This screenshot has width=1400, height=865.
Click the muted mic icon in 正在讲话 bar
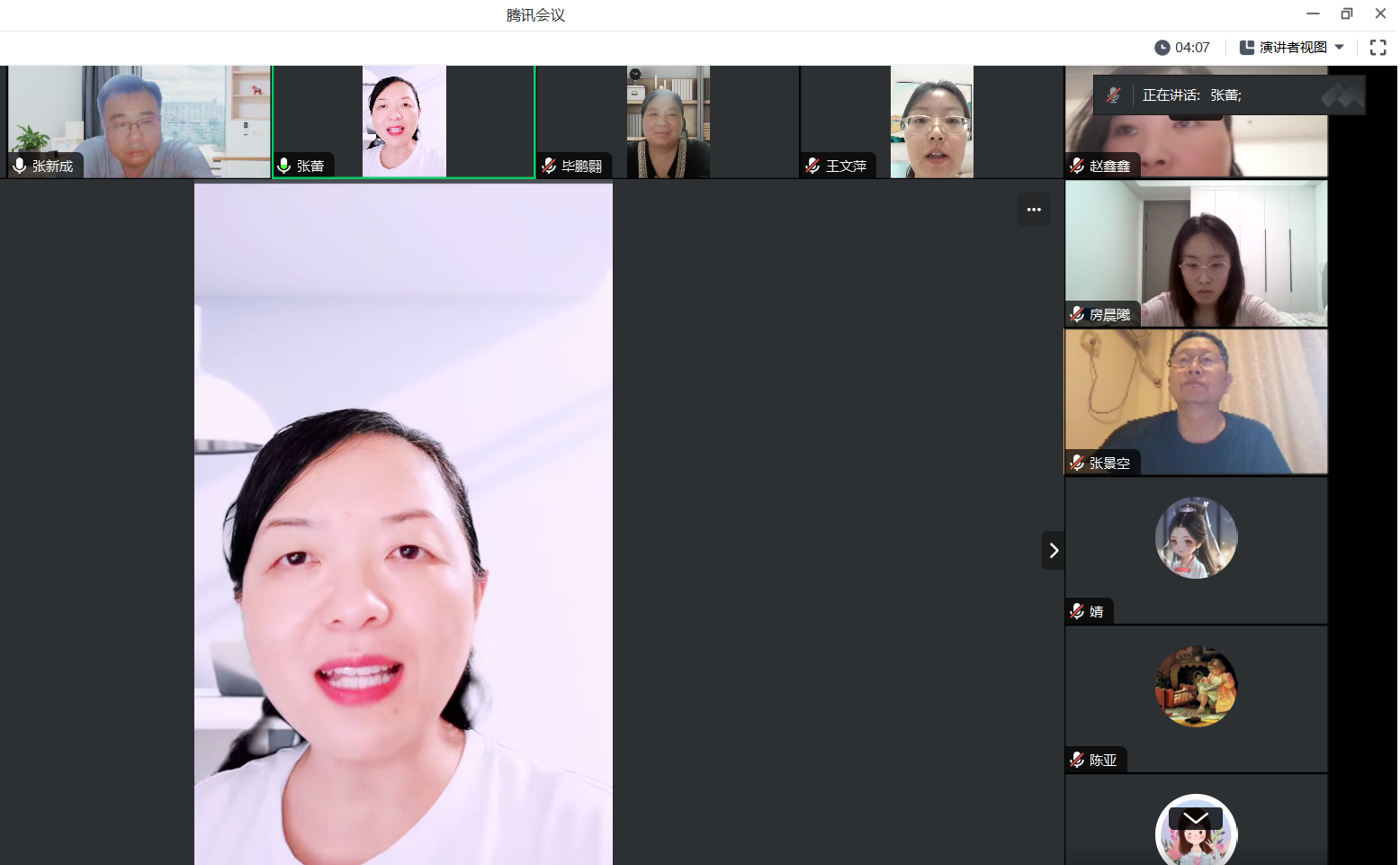1113,95
